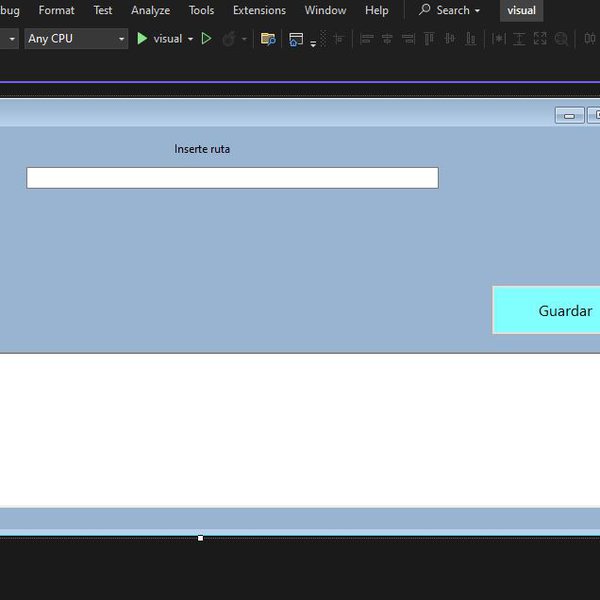
Task: Click the browser window toolbar icon
Action: click(295, 39)
